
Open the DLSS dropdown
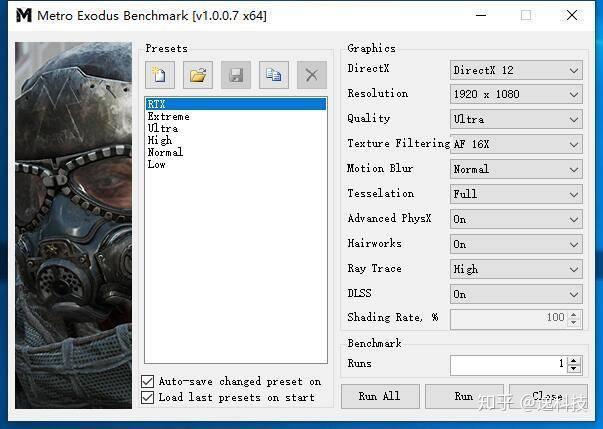point(516,294)
